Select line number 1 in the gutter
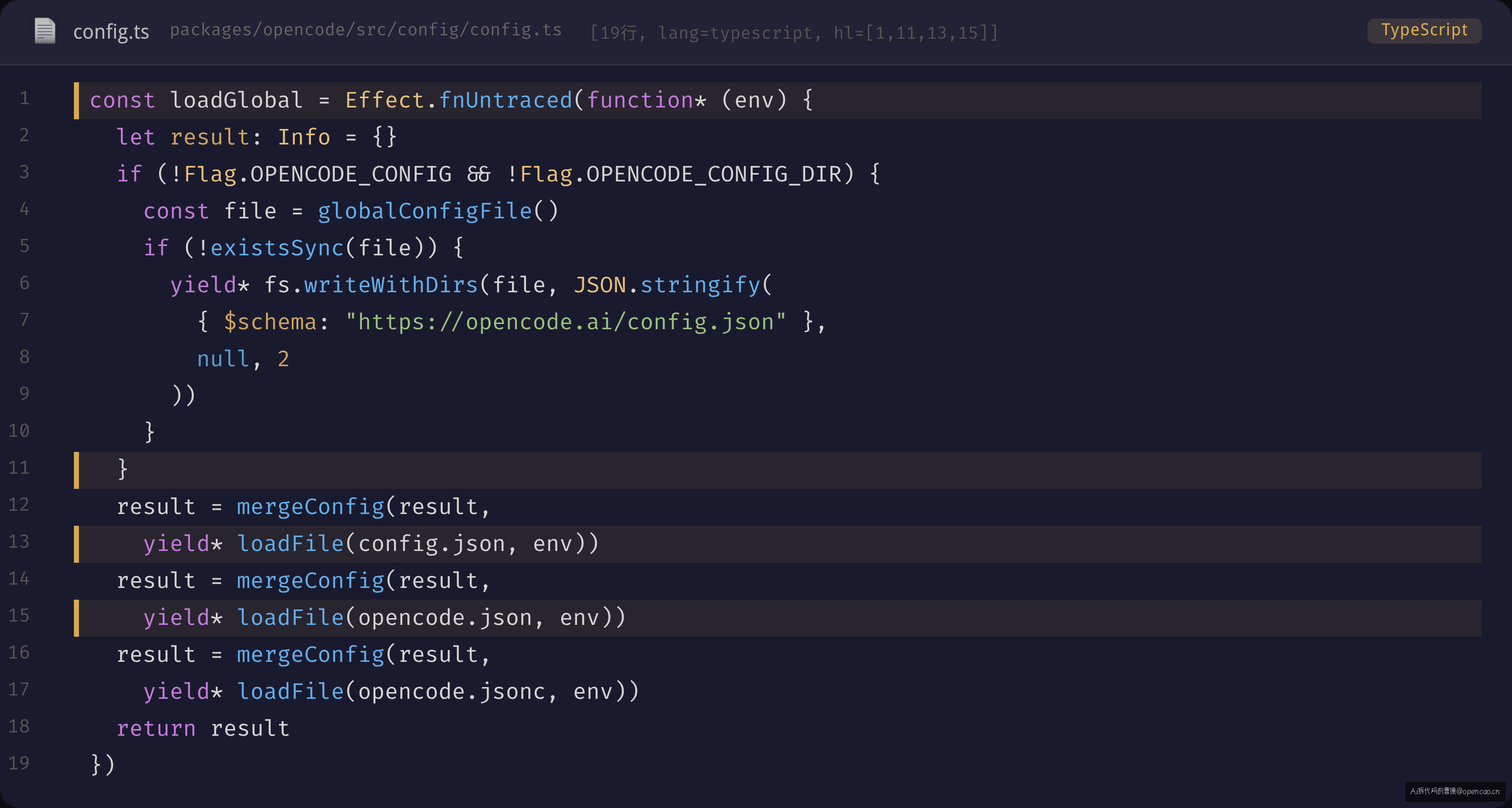Image resolution: width=1512 pixels, height=808 pixels. pos(24,98)
